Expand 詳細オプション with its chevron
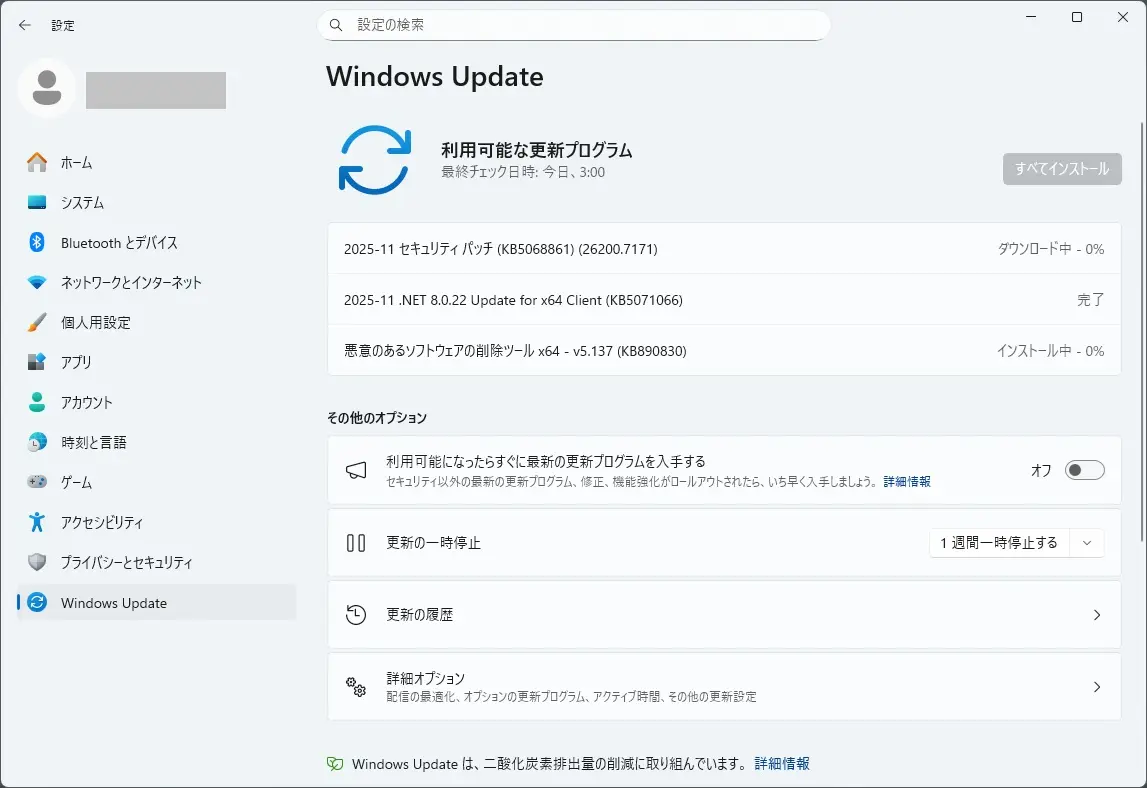Image resolution: width=1147 pixels, height=788 pixels. 1097,687
